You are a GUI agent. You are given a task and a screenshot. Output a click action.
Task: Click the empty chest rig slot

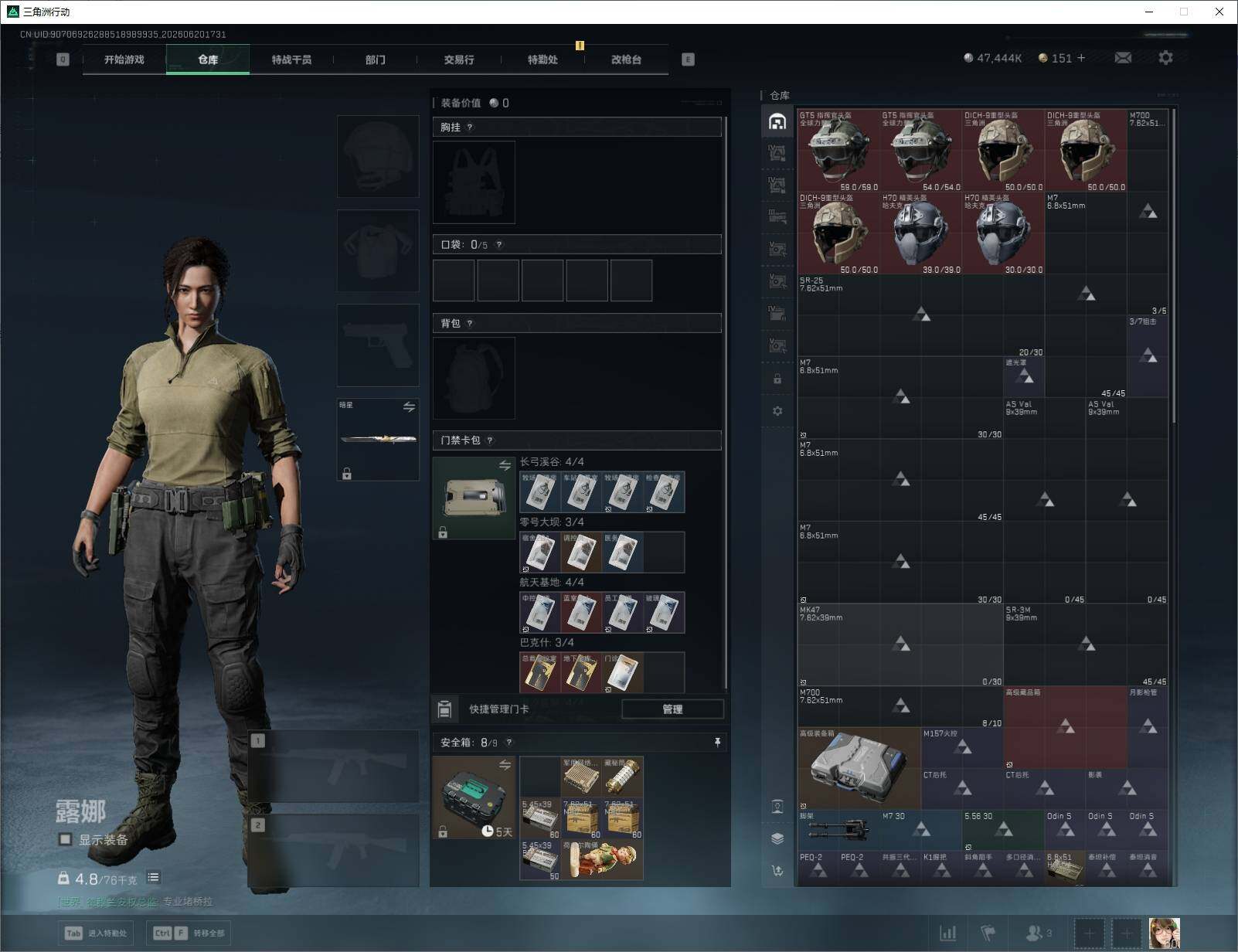(x=474, y=182)
